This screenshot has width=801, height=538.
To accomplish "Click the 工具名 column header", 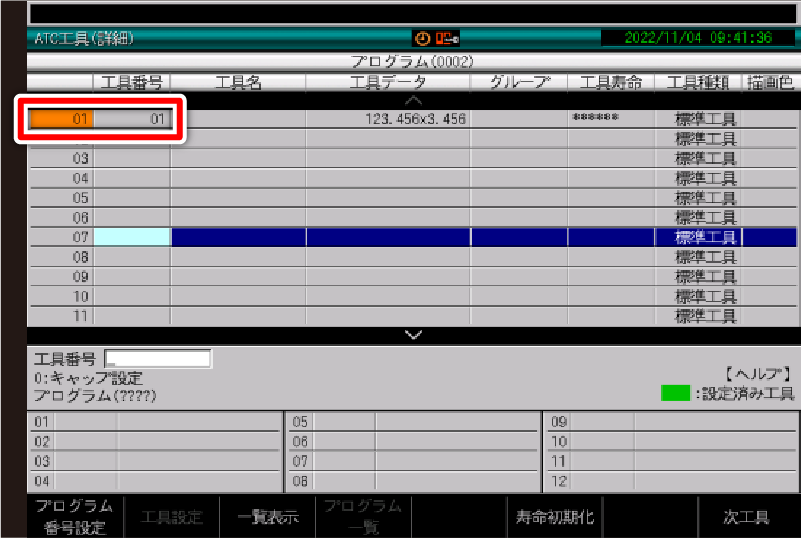I will point(238,83).
